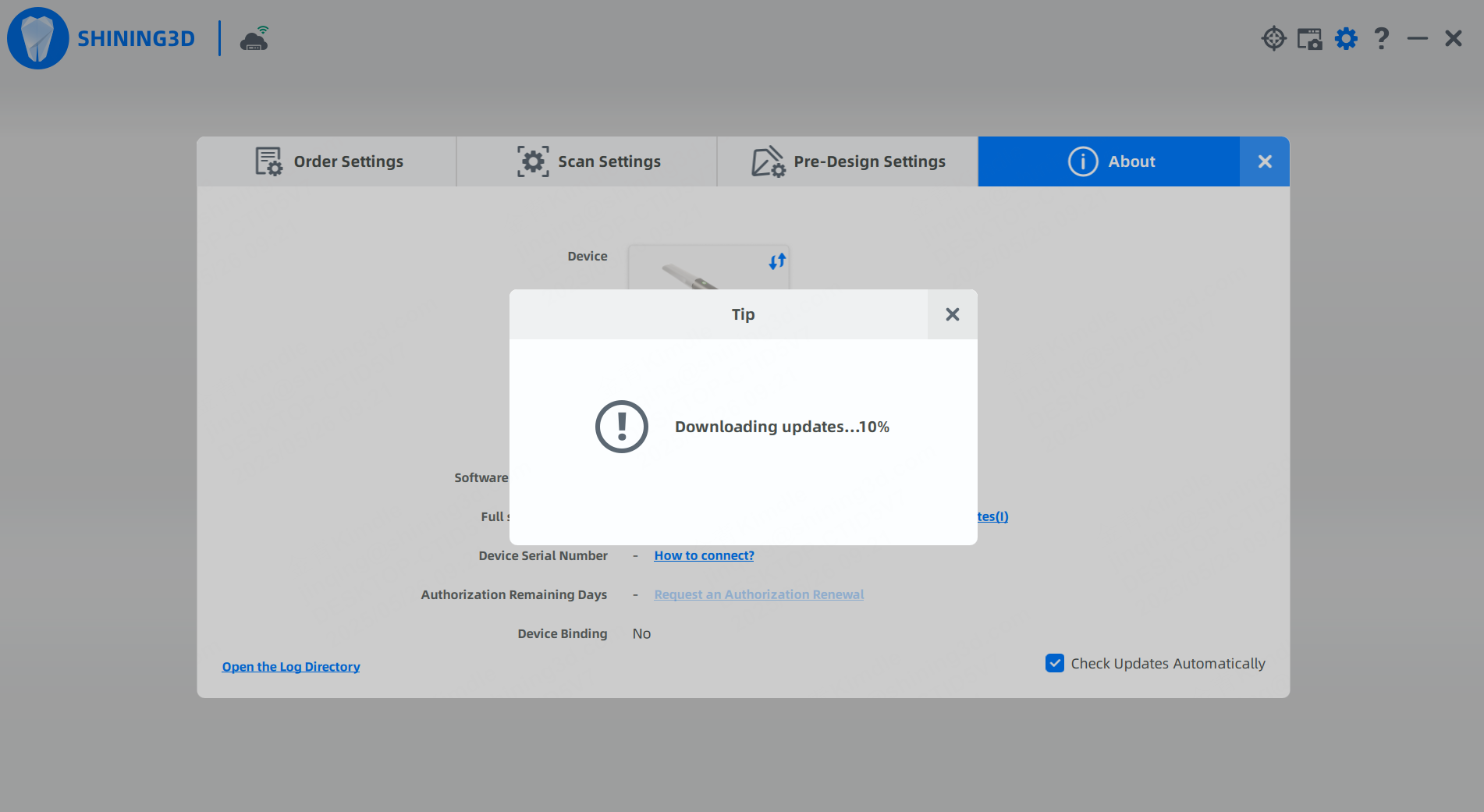Click the Downloading updates...10% message
Viewport: 1484px width, 812px height.
point(782,427)
